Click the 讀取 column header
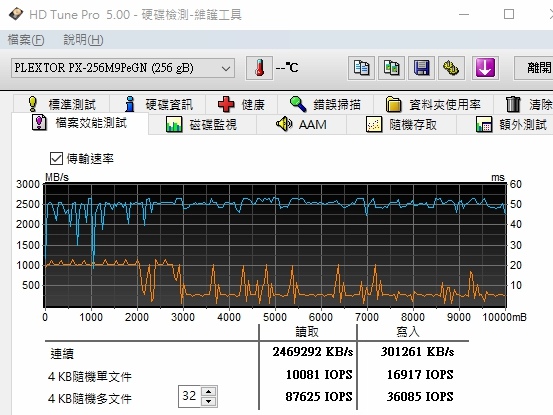Viewport: 553px width, 415px height. 307,331
